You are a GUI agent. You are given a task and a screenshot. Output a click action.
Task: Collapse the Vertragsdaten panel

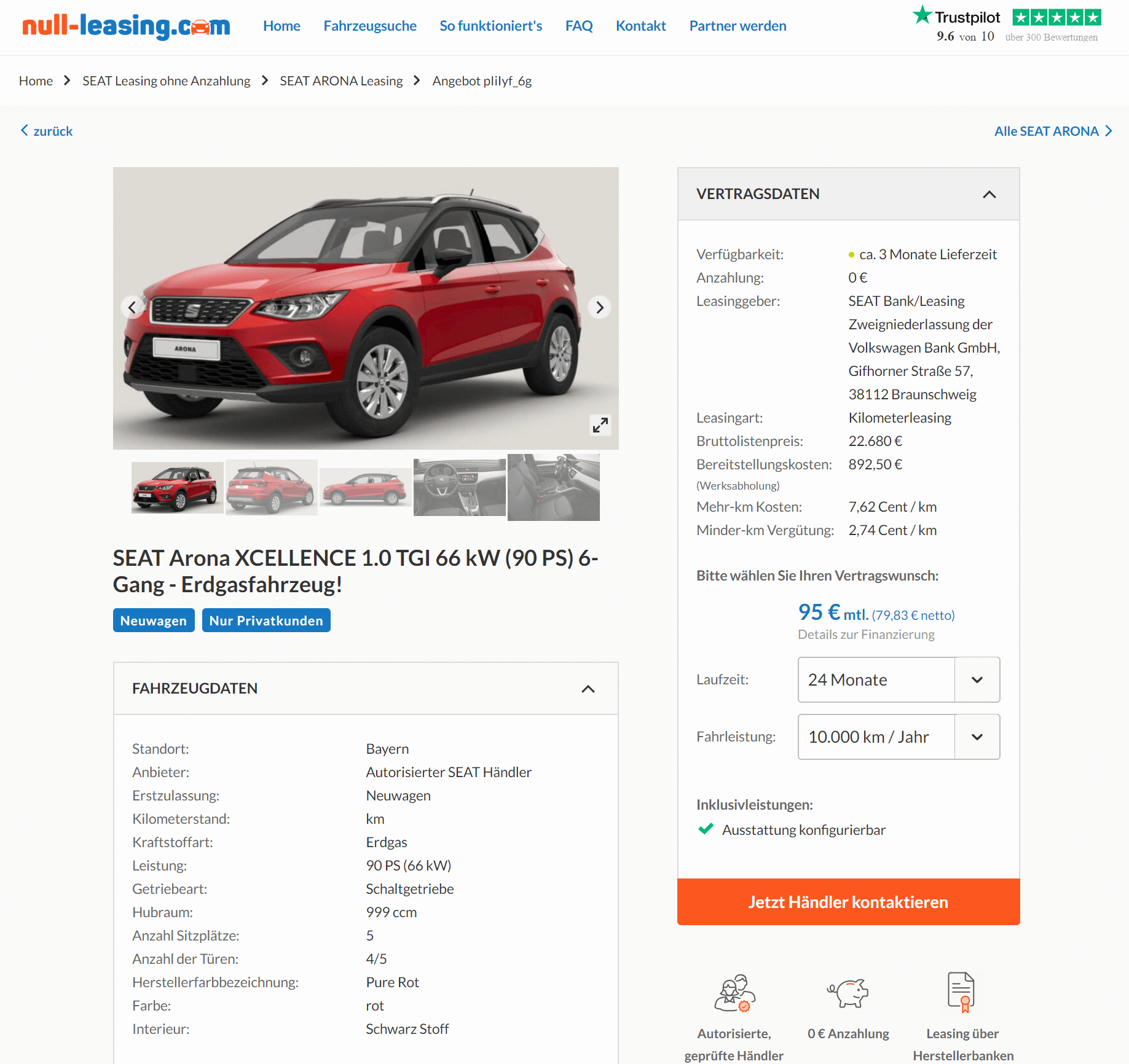click(989, 194)
